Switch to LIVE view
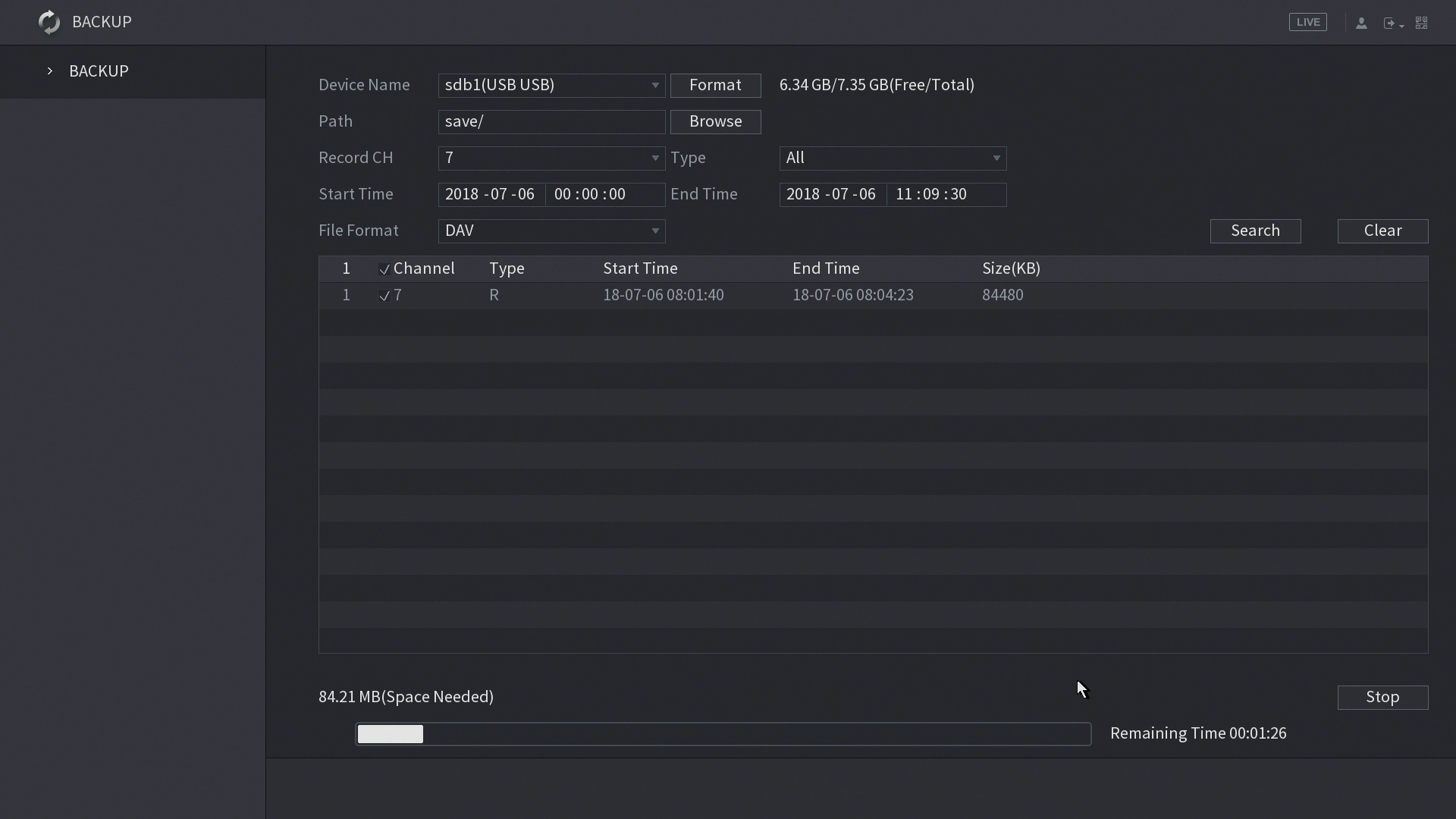This screenshot has height=819, width=1456. tap(1307, 22)
